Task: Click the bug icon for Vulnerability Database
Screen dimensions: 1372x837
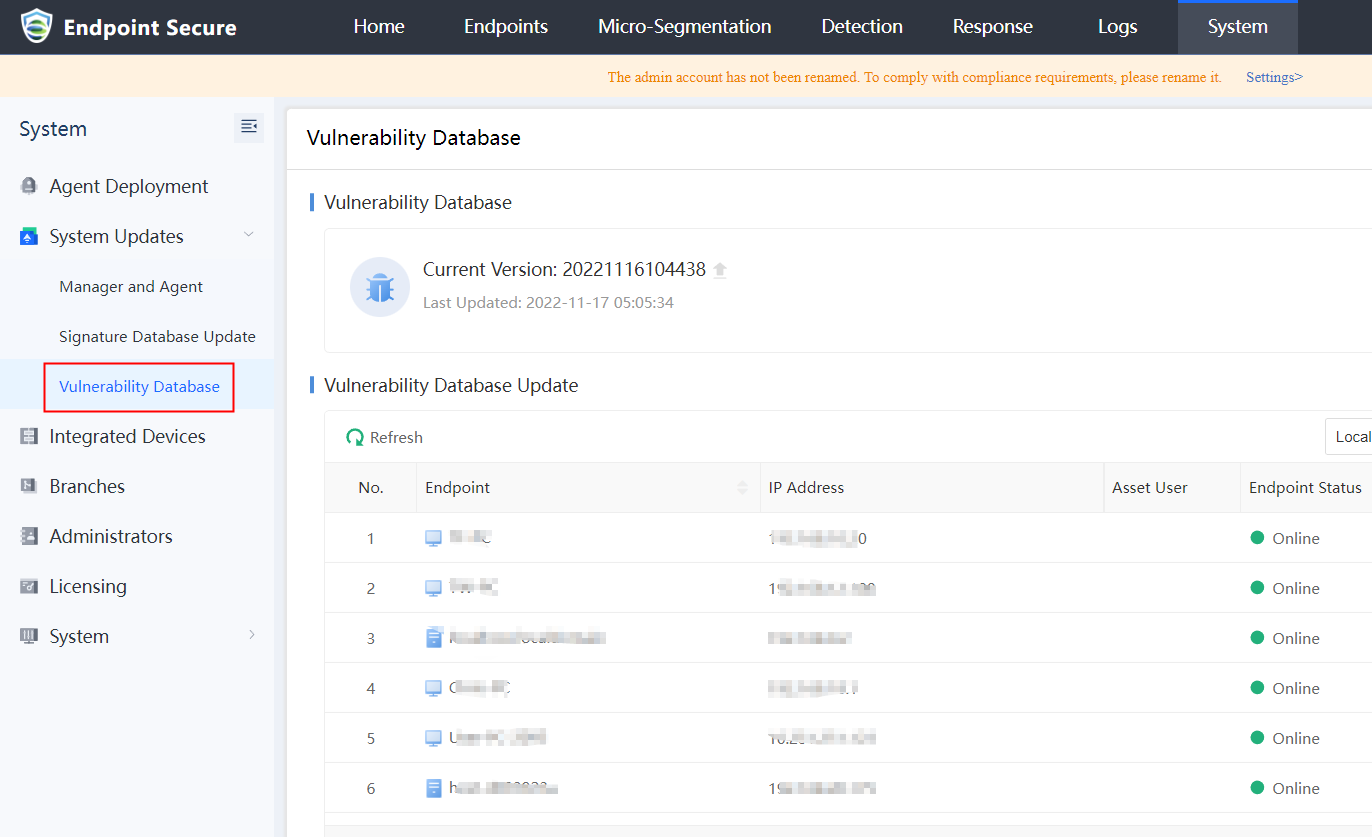Action: [380, 287]
